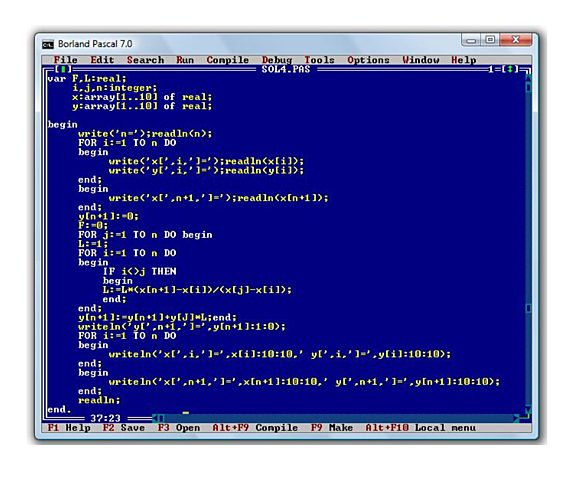Open the Run menu

click(x=185, y=60)
